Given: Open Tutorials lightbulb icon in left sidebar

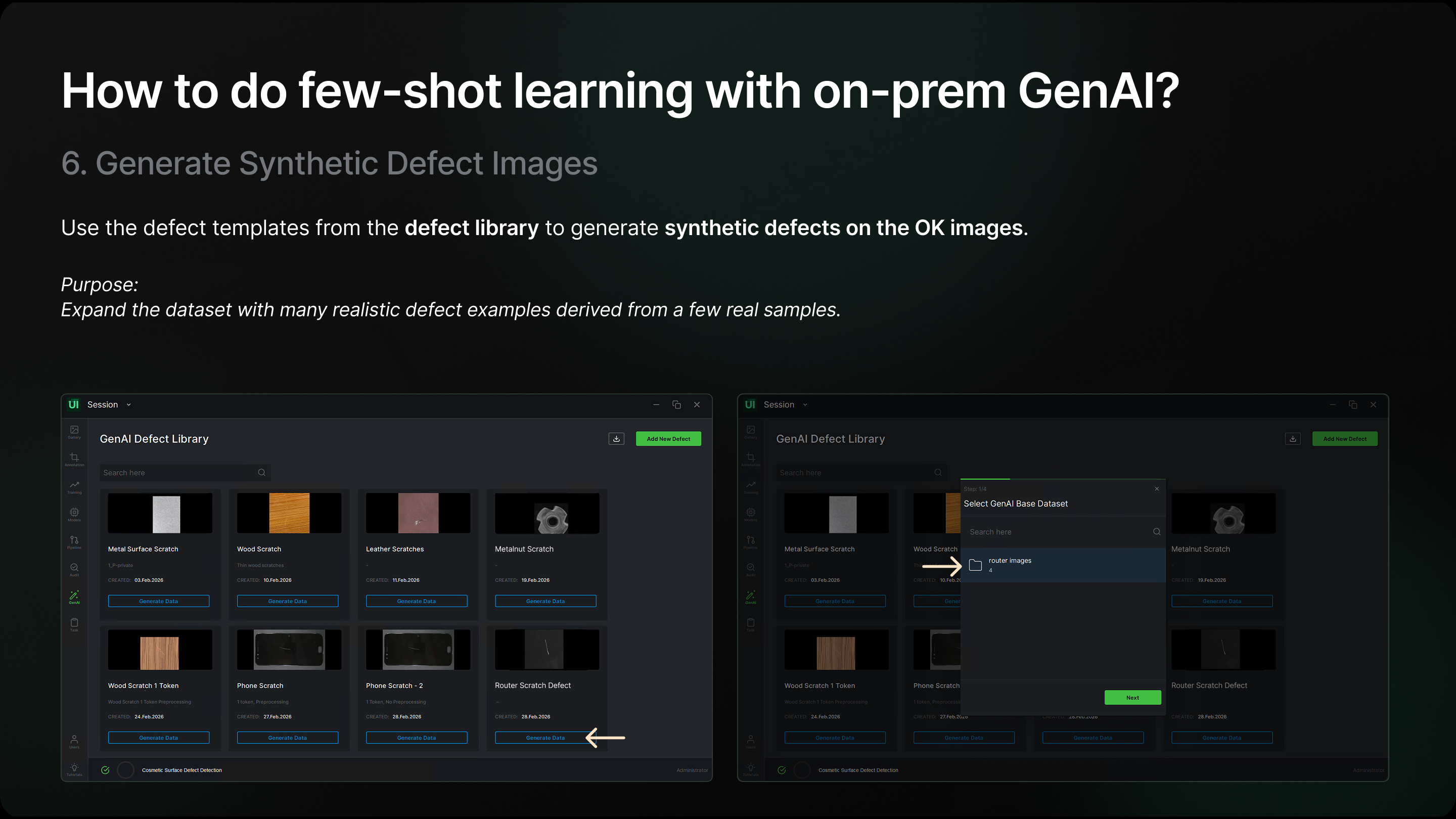Looking at the screenshot, I should point(74,768).
